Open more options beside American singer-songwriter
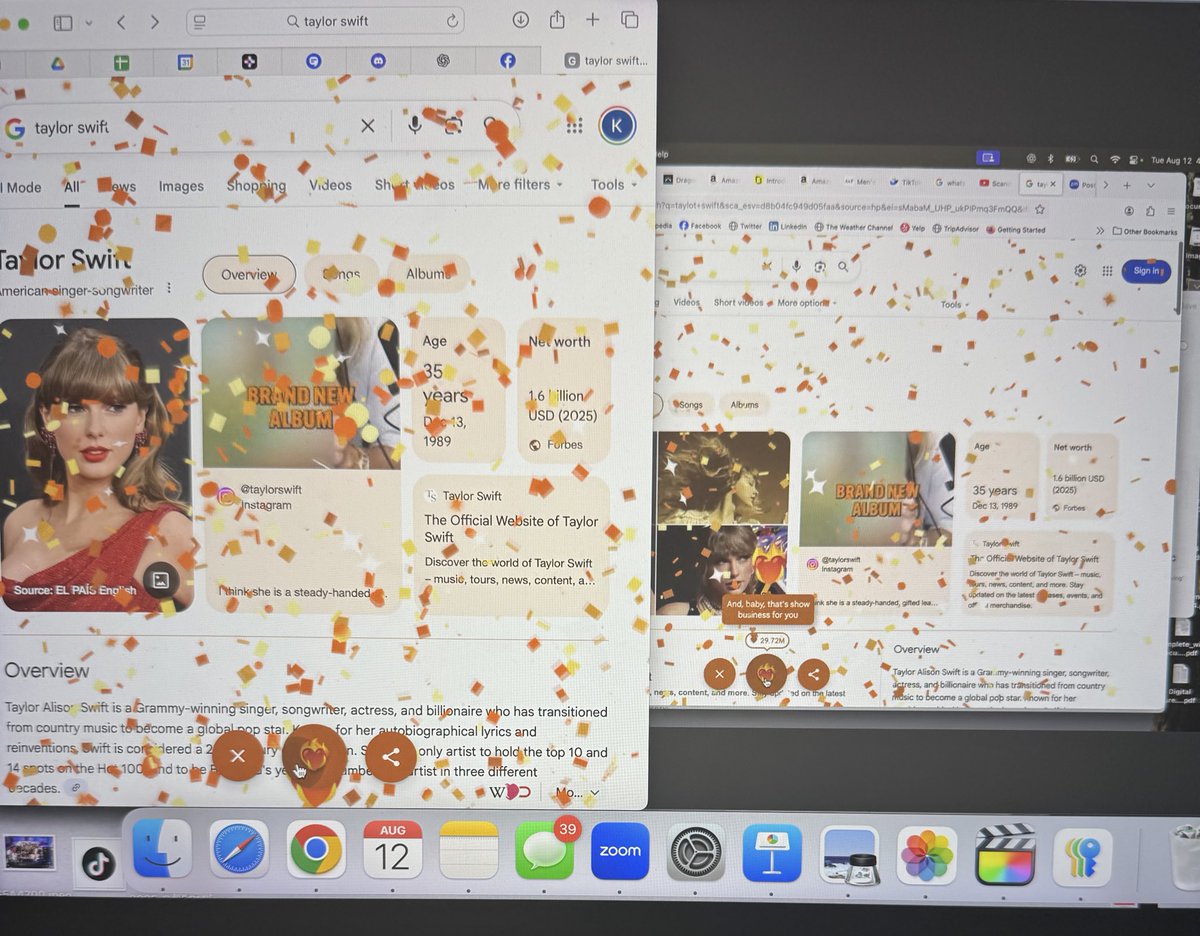 tap(169, 289)
